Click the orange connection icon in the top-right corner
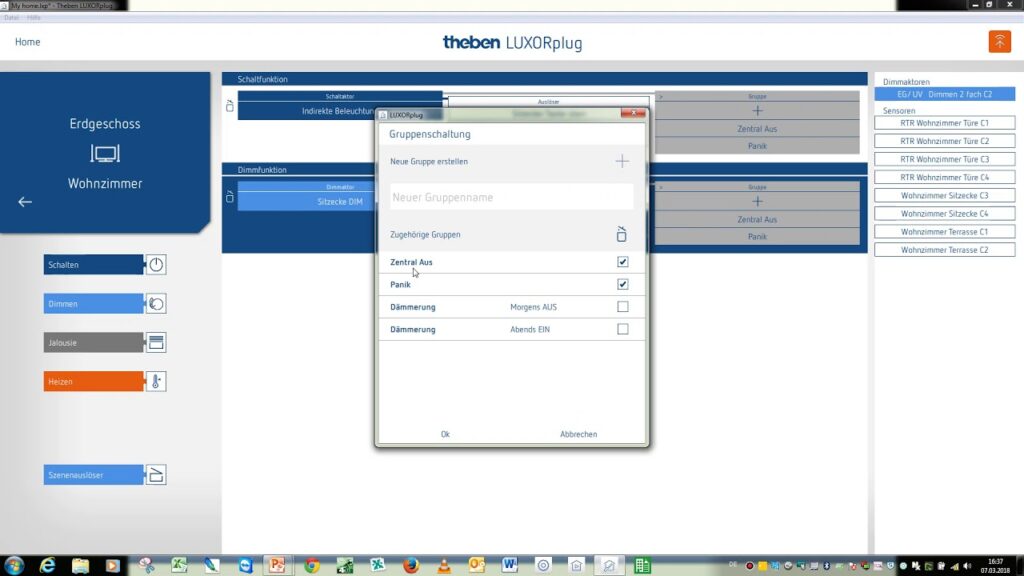 coord(999,41)
